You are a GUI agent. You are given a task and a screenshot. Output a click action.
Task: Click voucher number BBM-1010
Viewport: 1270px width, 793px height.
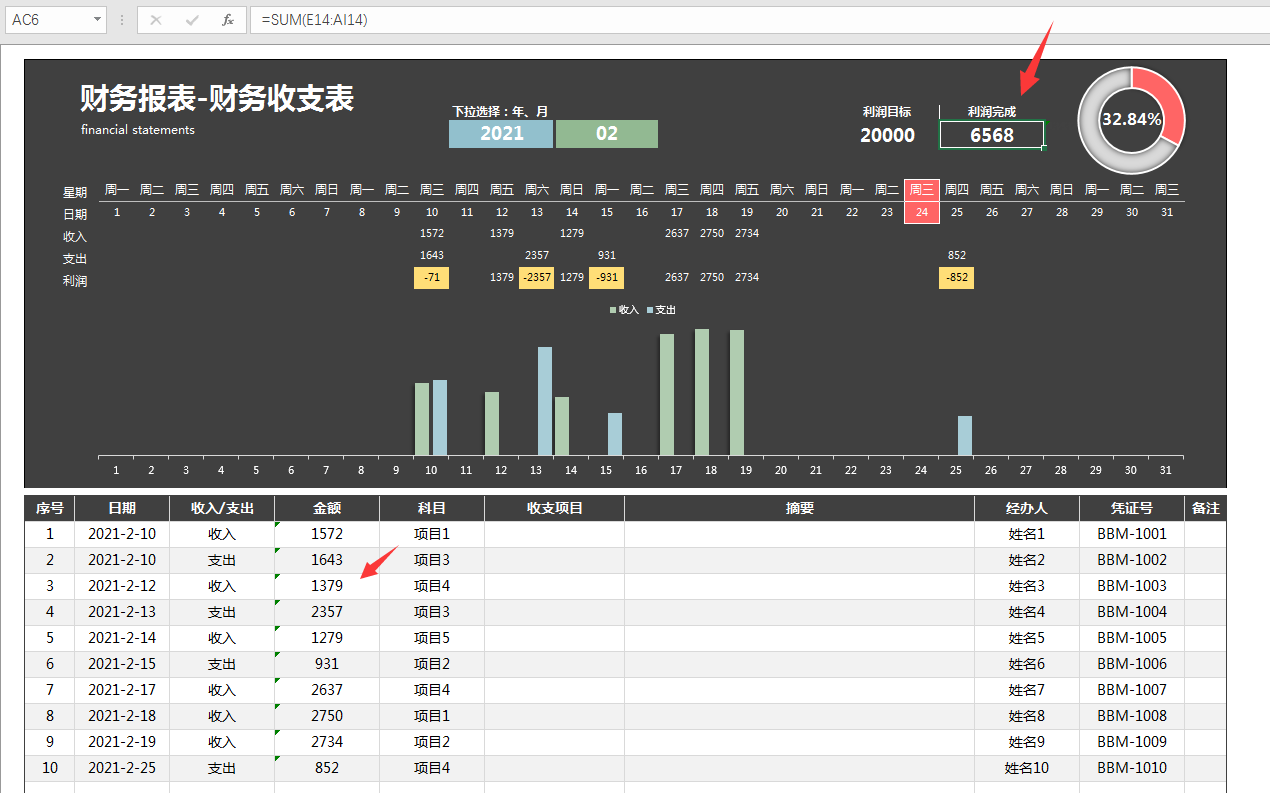click(1132, 768)
